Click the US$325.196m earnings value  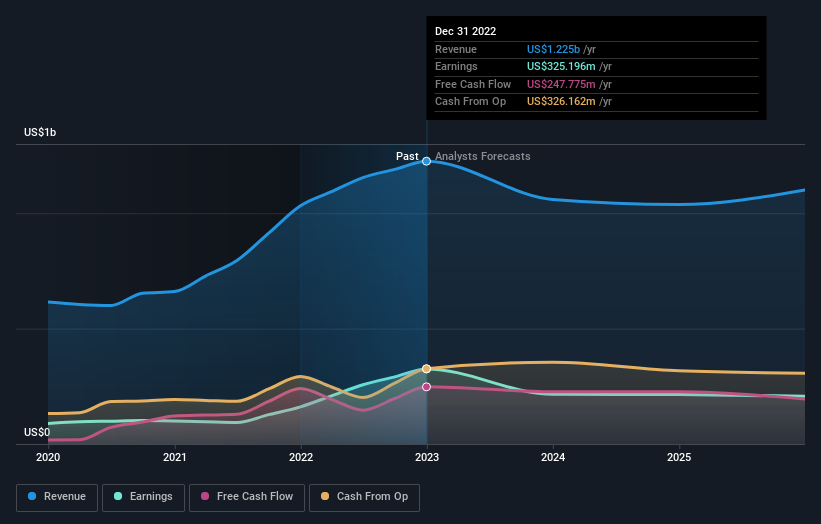coord(561,66)
